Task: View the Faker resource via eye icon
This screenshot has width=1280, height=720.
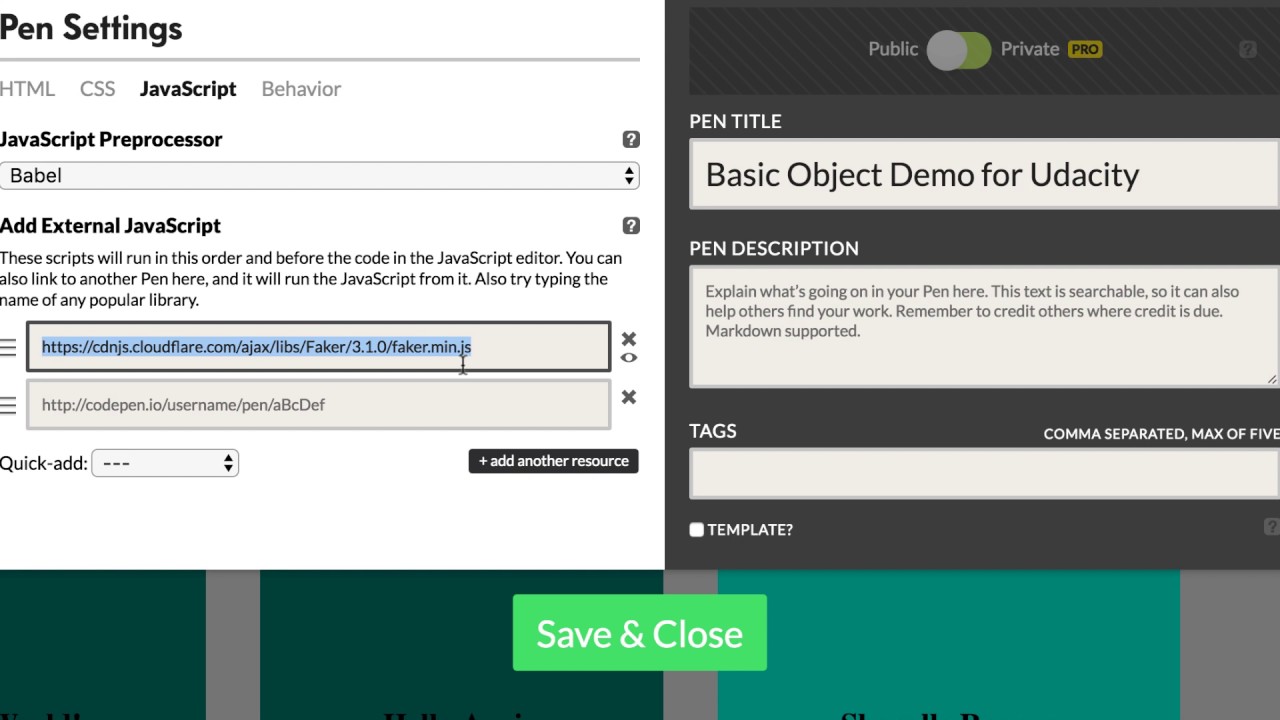Action: pos(629,358)
